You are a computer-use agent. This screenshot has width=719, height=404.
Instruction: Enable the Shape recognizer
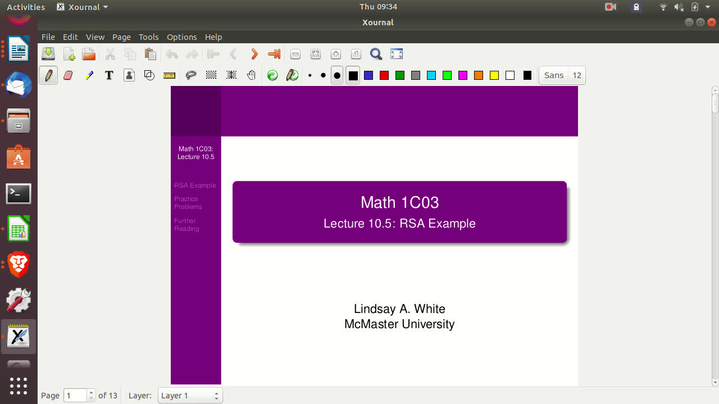click(149, 75)
